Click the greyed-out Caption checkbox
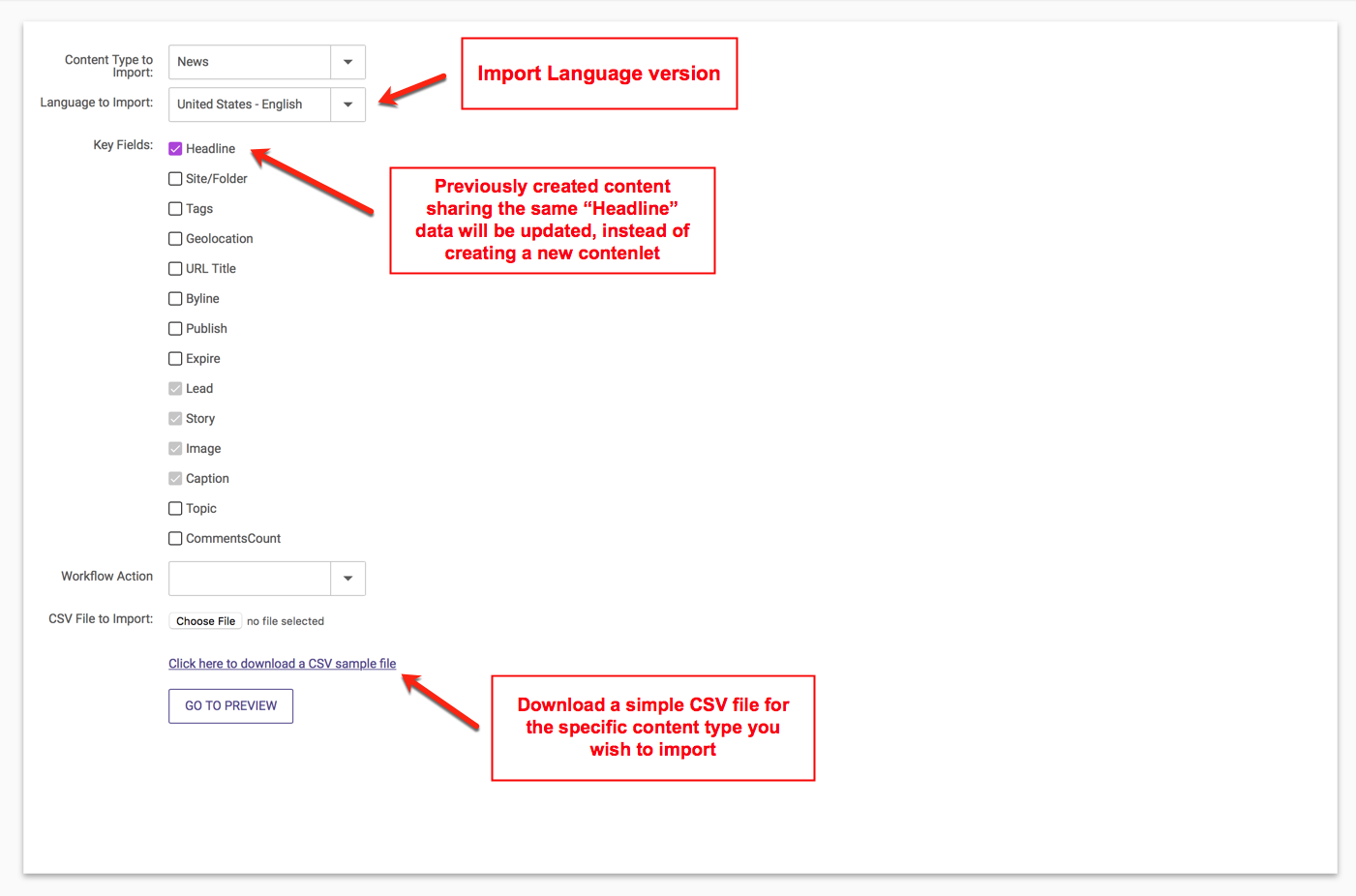This screenshot has height=896, width=1356. point(175,479)
